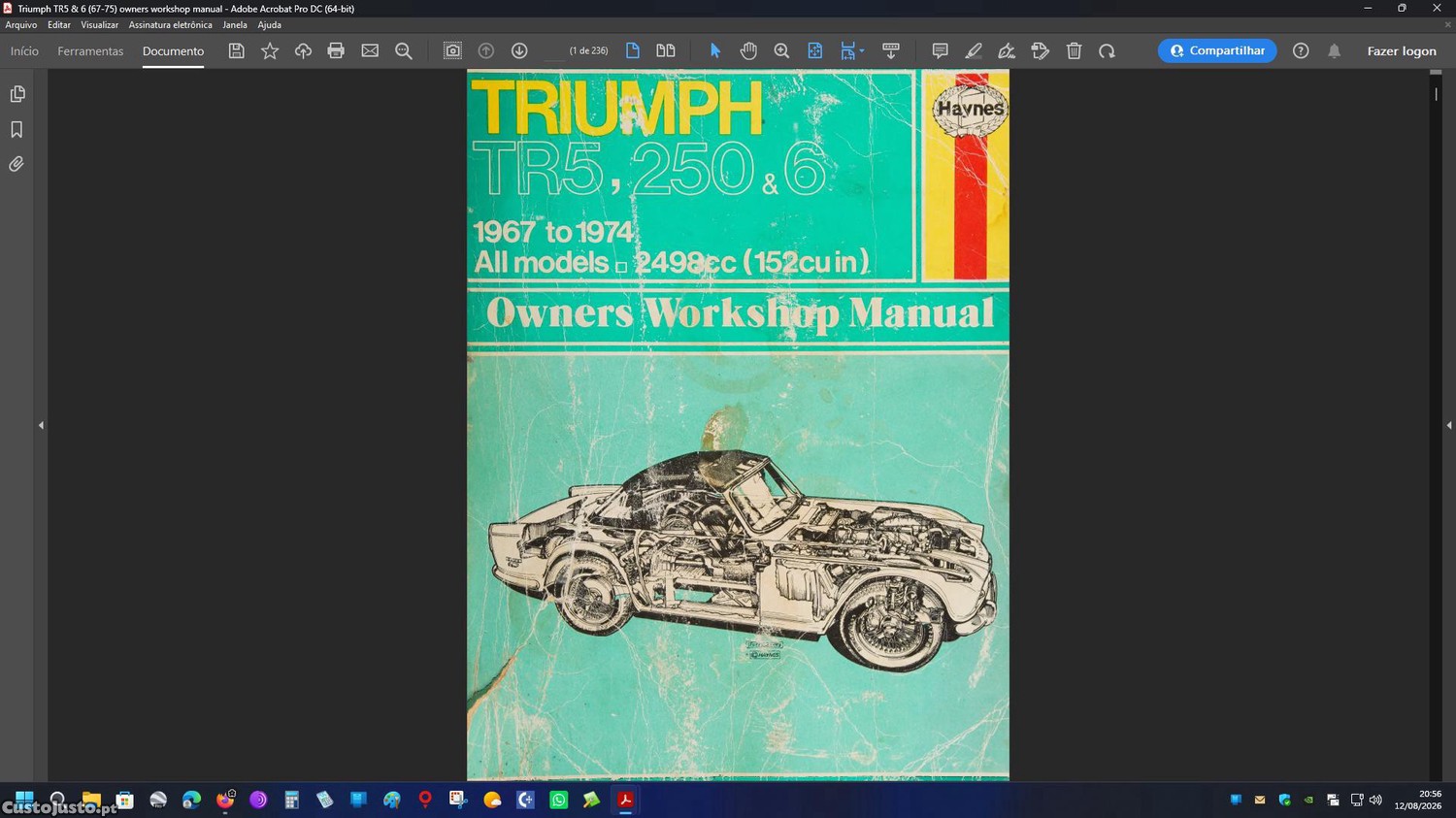Open the sign document pen tool

(1007, 50)
